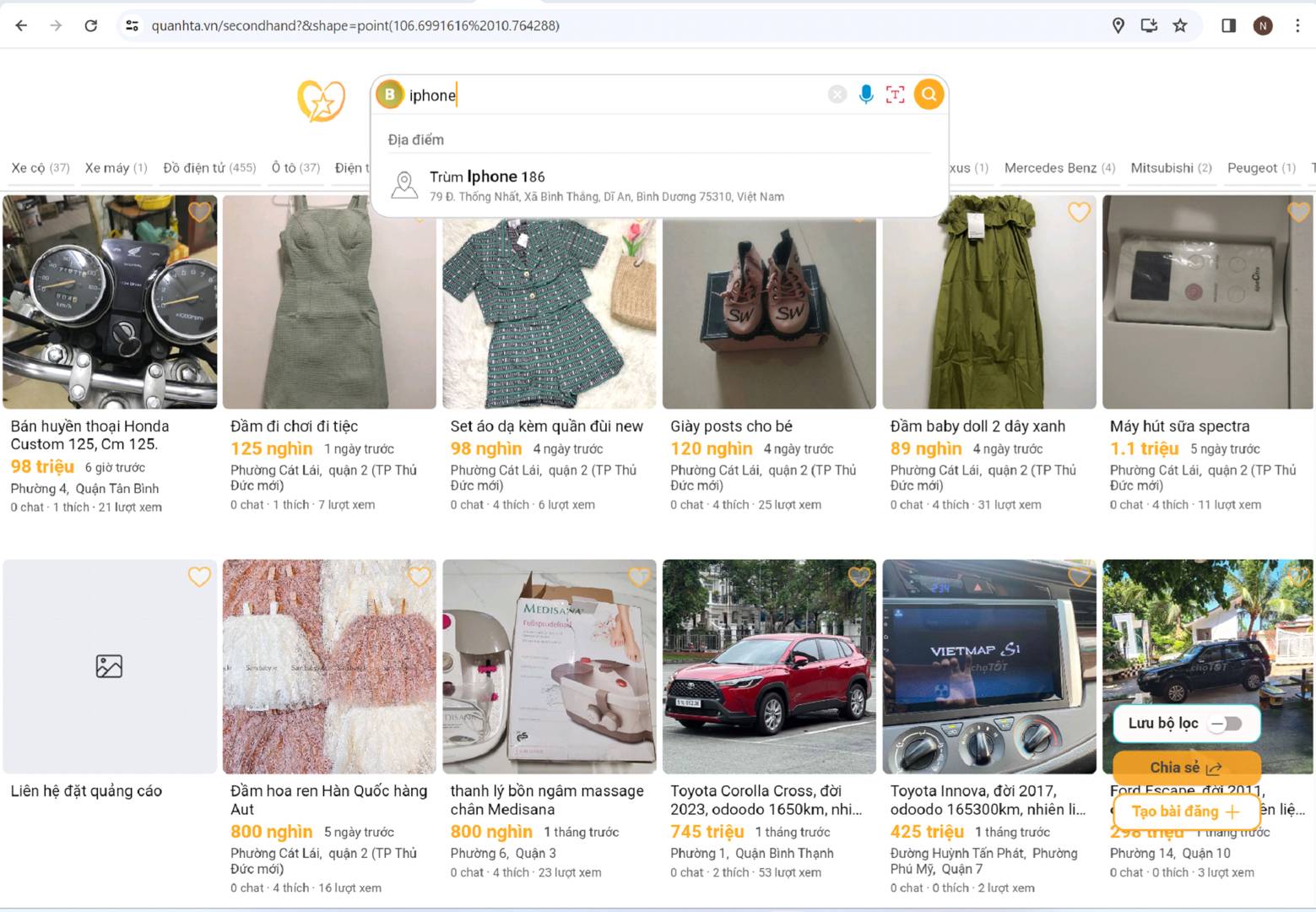Bookmark this page with the star icon

(x=1180, y=25)
